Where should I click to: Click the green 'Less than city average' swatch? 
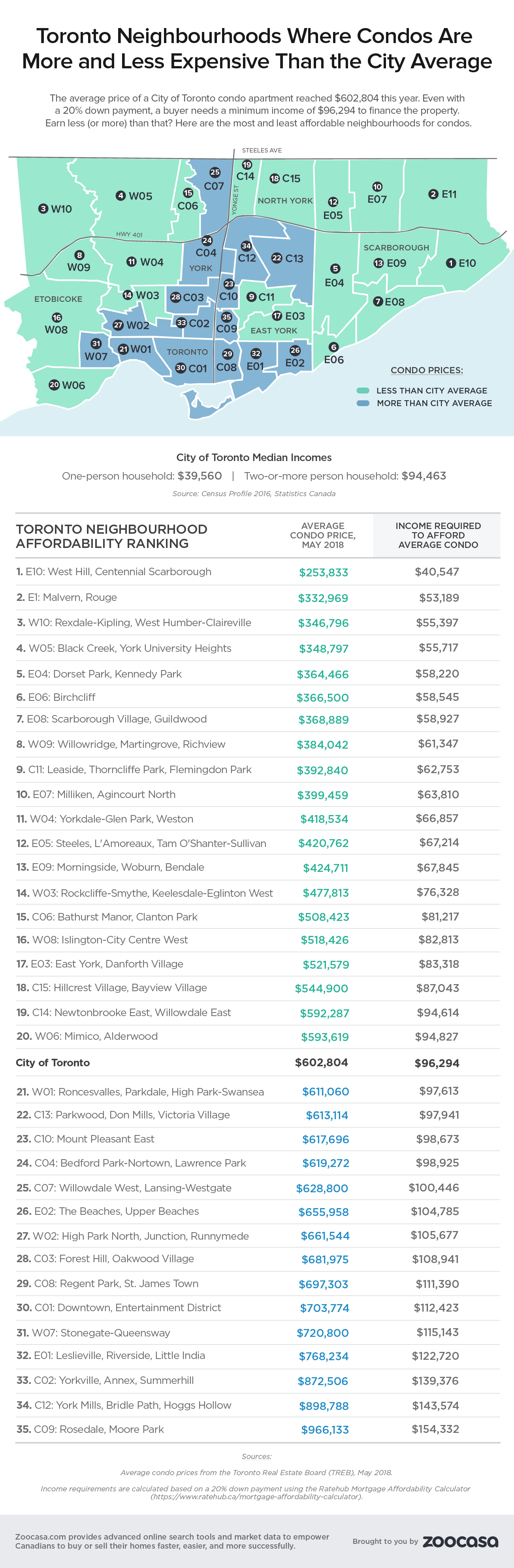363,391
